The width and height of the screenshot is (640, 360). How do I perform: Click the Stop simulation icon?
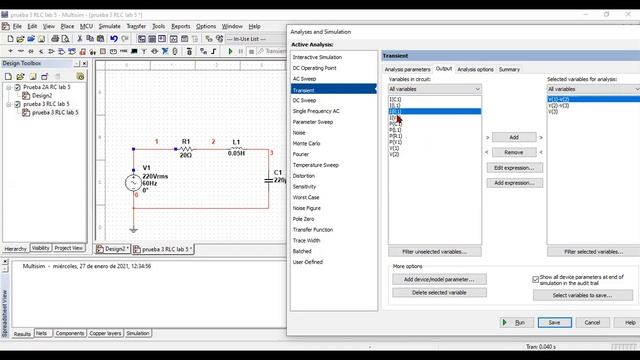(x=251, y=51)
